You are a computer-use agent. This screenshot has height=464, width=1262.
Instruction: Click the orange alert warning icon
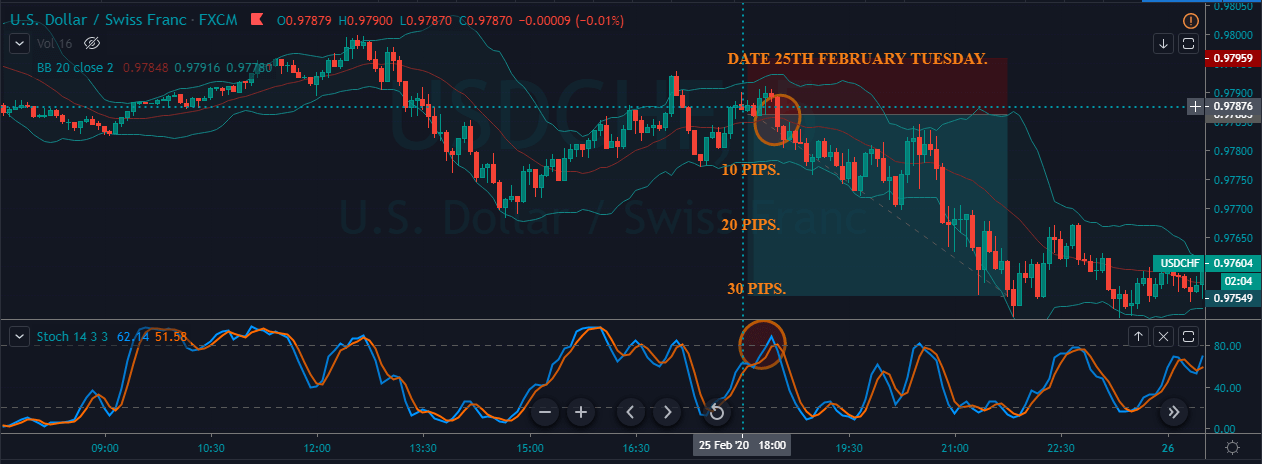pyautogui.click(x=1190, y=20)
